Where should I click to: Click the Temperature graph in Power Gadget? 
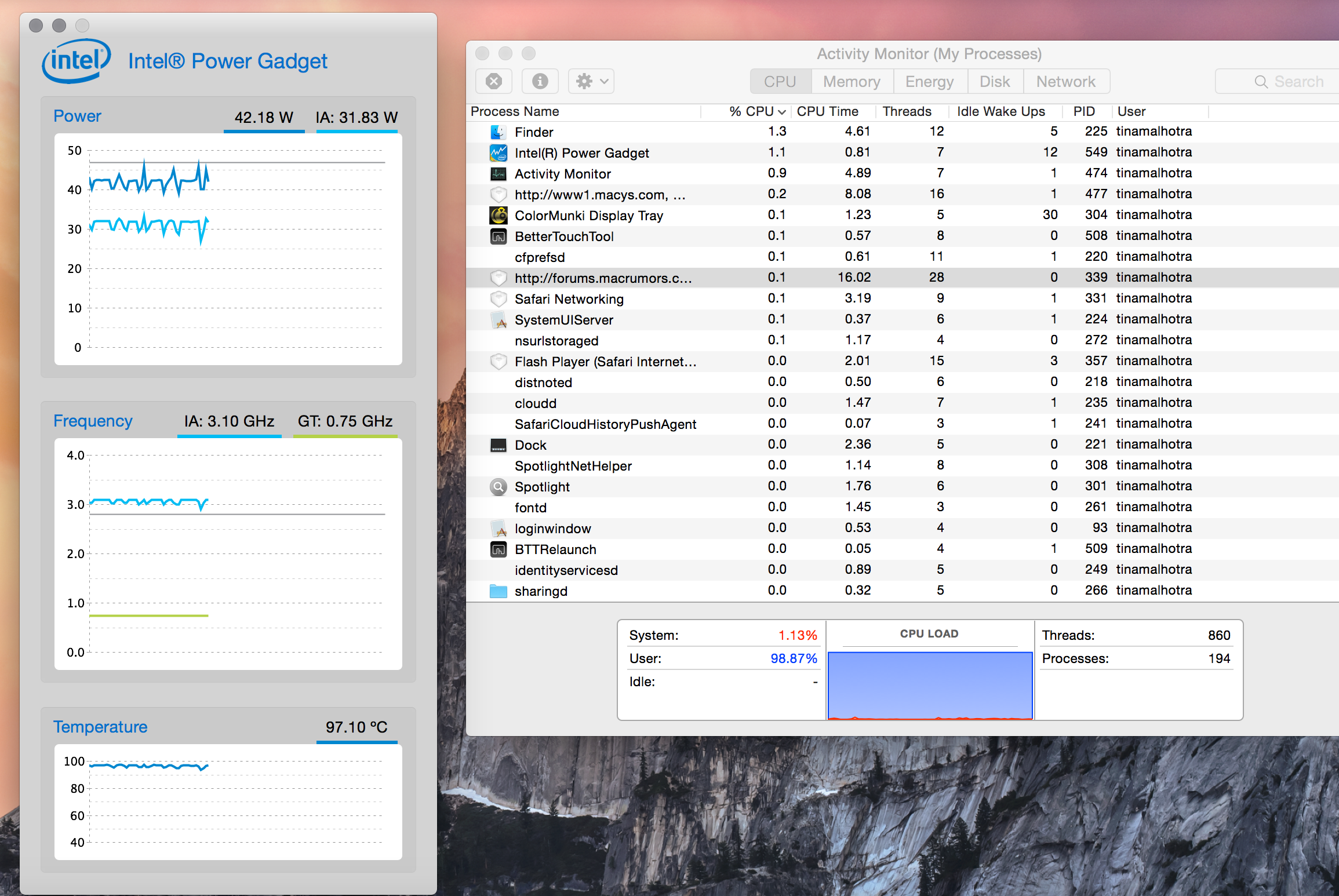[x=228, y=802]
